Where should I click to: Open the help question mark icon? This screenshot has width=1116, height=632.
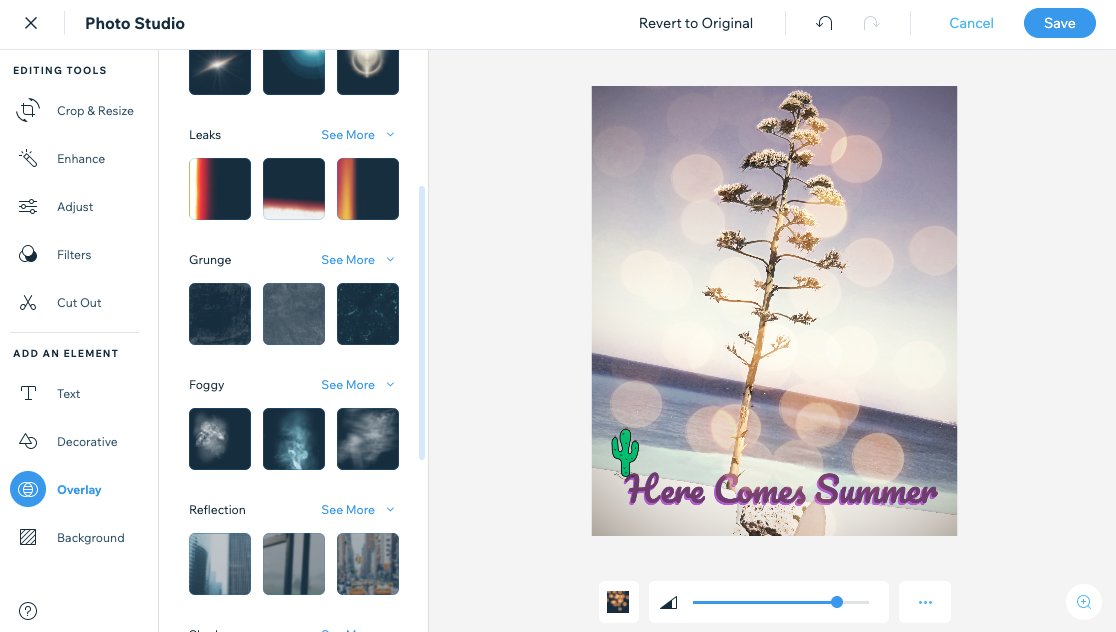(x=28, y=611)
